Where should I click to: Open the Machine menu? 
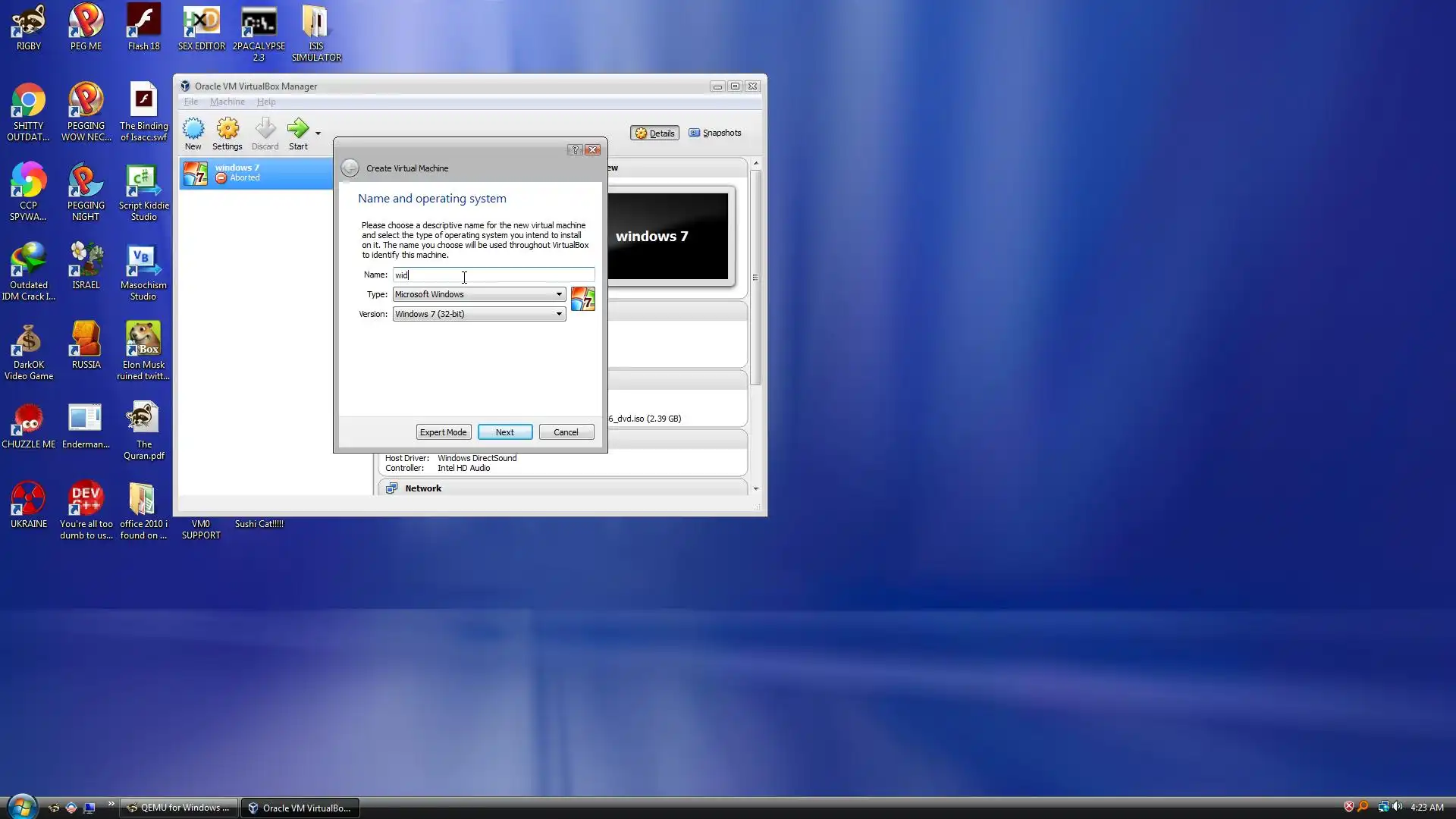227,102
